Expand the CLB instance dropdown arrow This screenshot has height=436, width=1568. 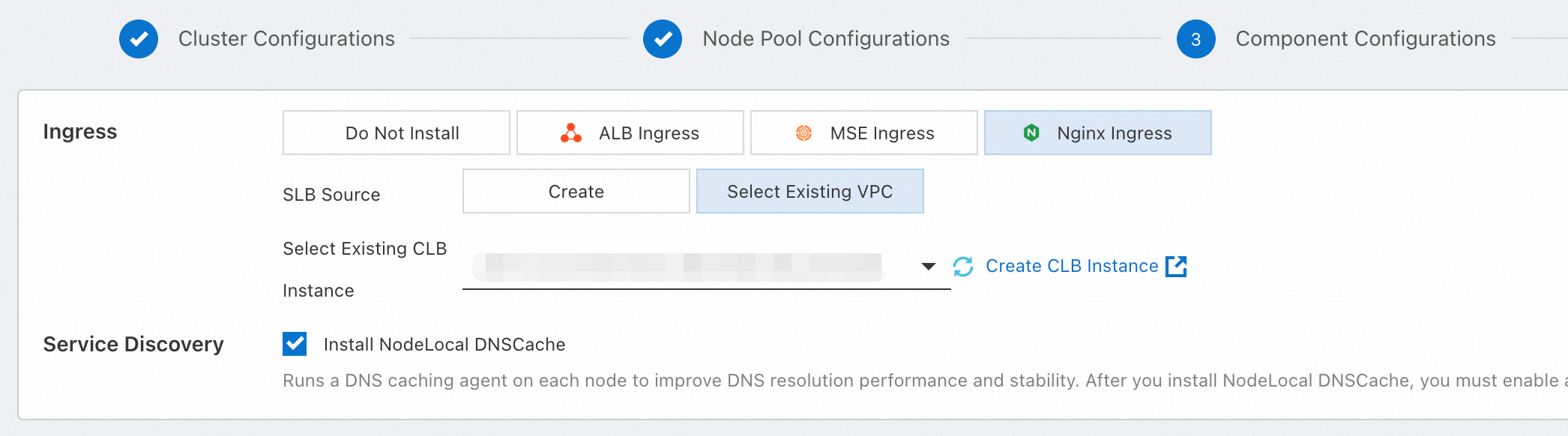pyautogui.click(x=929, y=267)
